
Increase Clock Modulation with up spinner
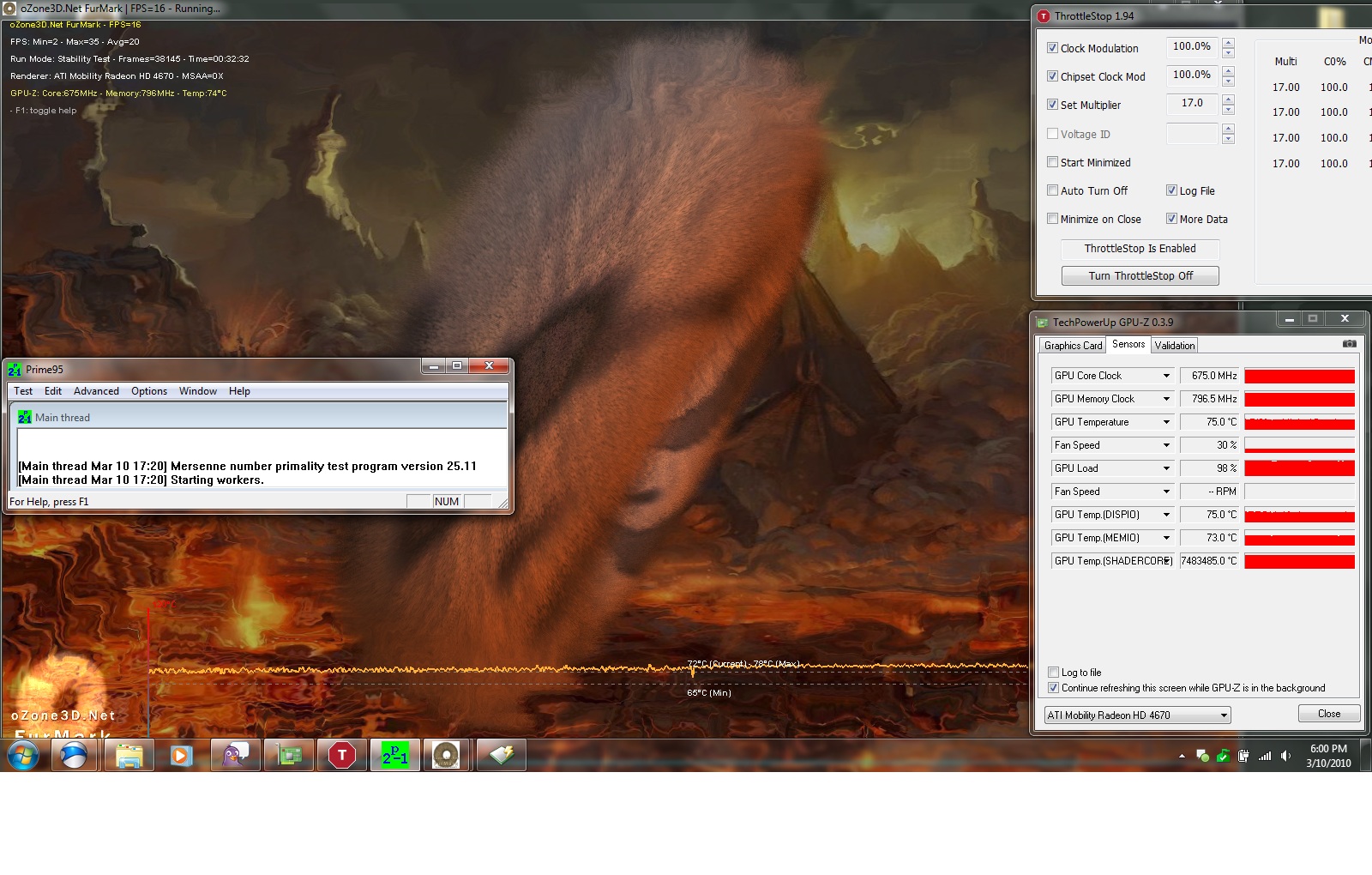click(x=1228, y=43)
